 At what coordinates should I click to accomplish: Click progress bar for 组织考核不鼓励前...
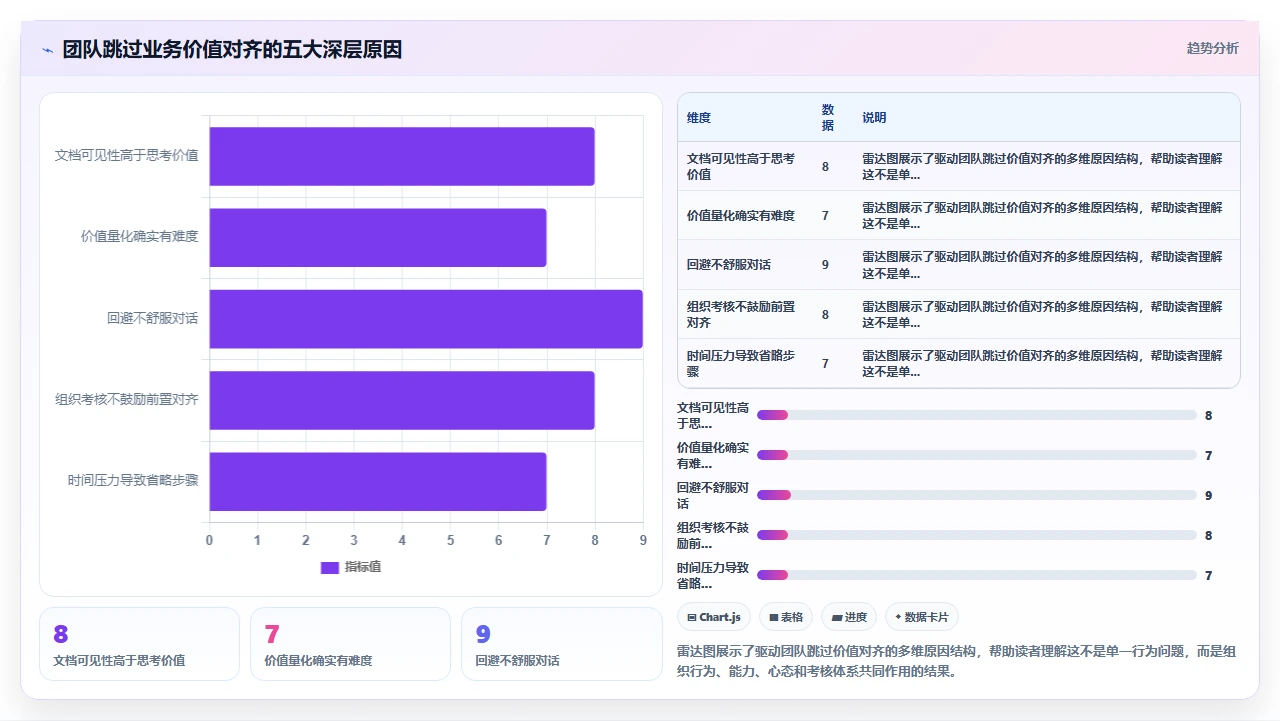(x=977, y=535)
